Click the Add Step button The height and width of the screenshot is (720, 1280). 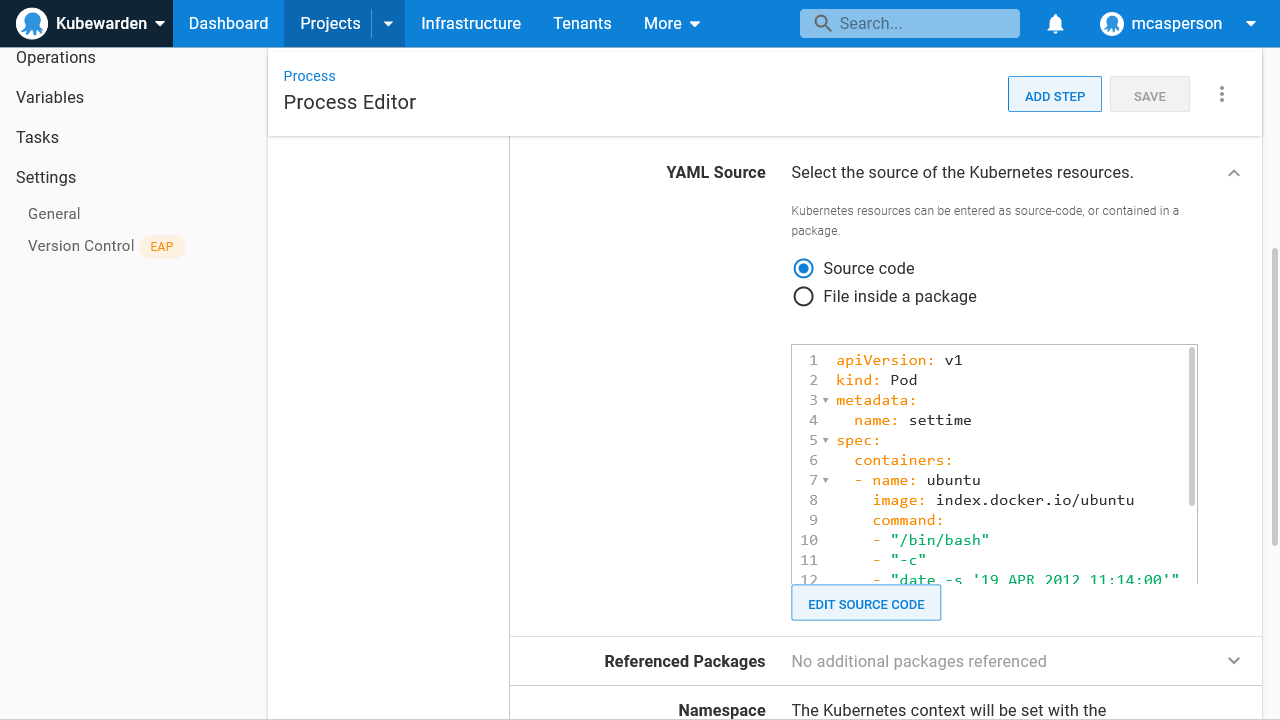(1054, 96)
